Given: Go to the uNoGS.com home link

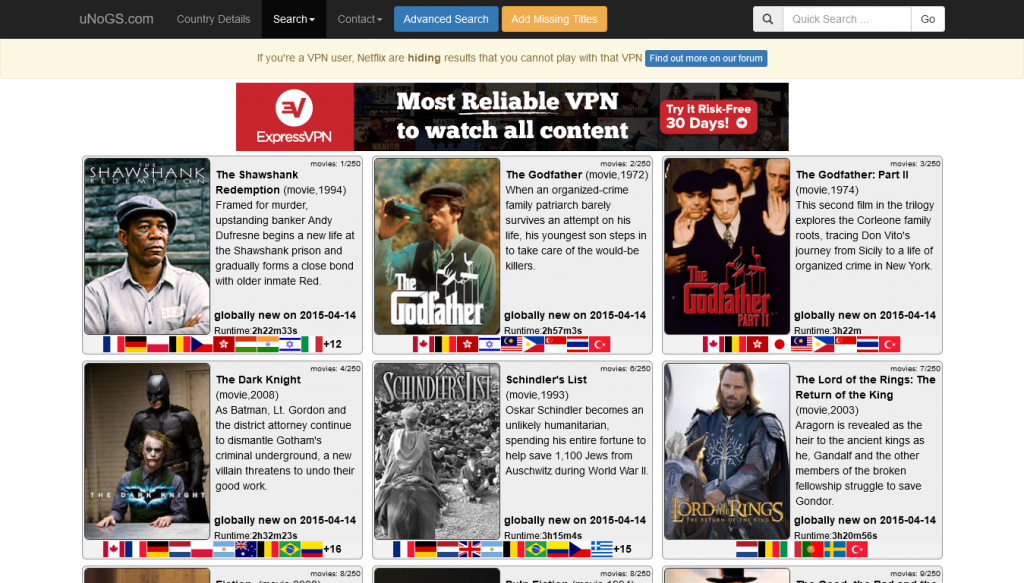Looking at the screenshot, I should pos(116,19).
